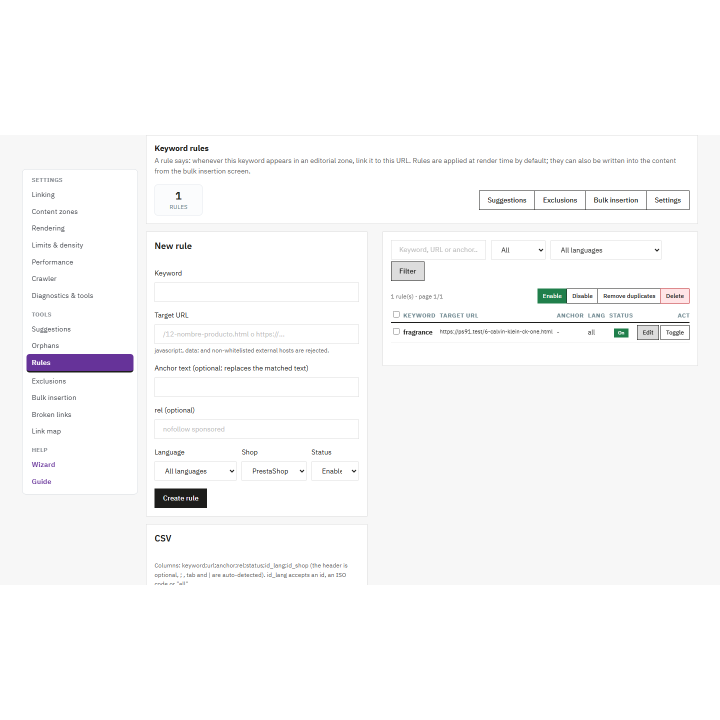Open the Status Enable dropdown
720x720 pixels.
click(335, 471)
